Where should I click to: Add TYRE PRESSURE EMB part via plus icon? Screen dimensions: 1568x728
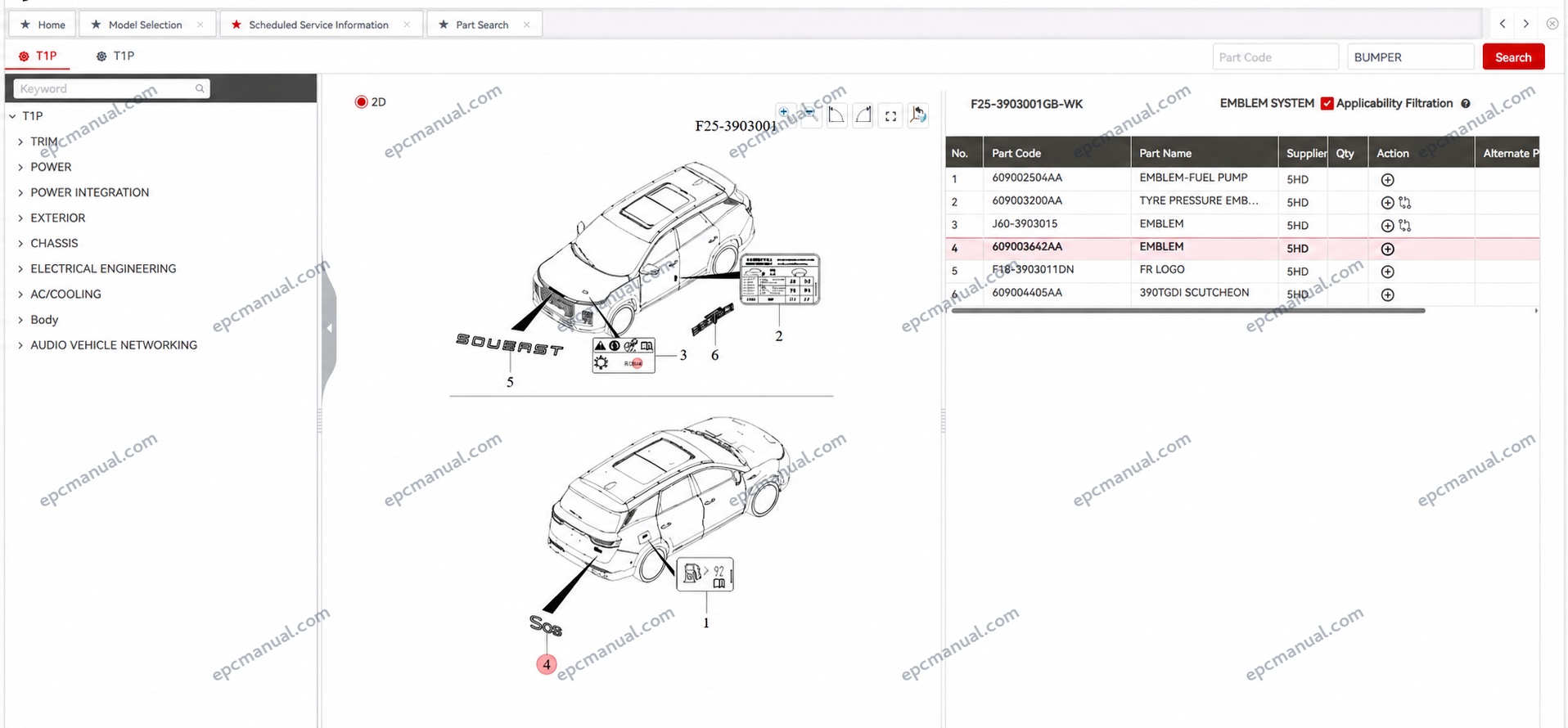pos(1387,202)
